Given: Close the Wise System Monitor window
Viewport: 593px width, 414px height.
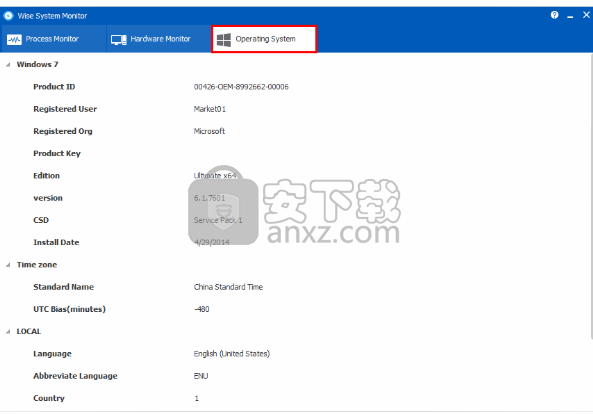Looking at the screenshot, I should click(x=586, y=15).
